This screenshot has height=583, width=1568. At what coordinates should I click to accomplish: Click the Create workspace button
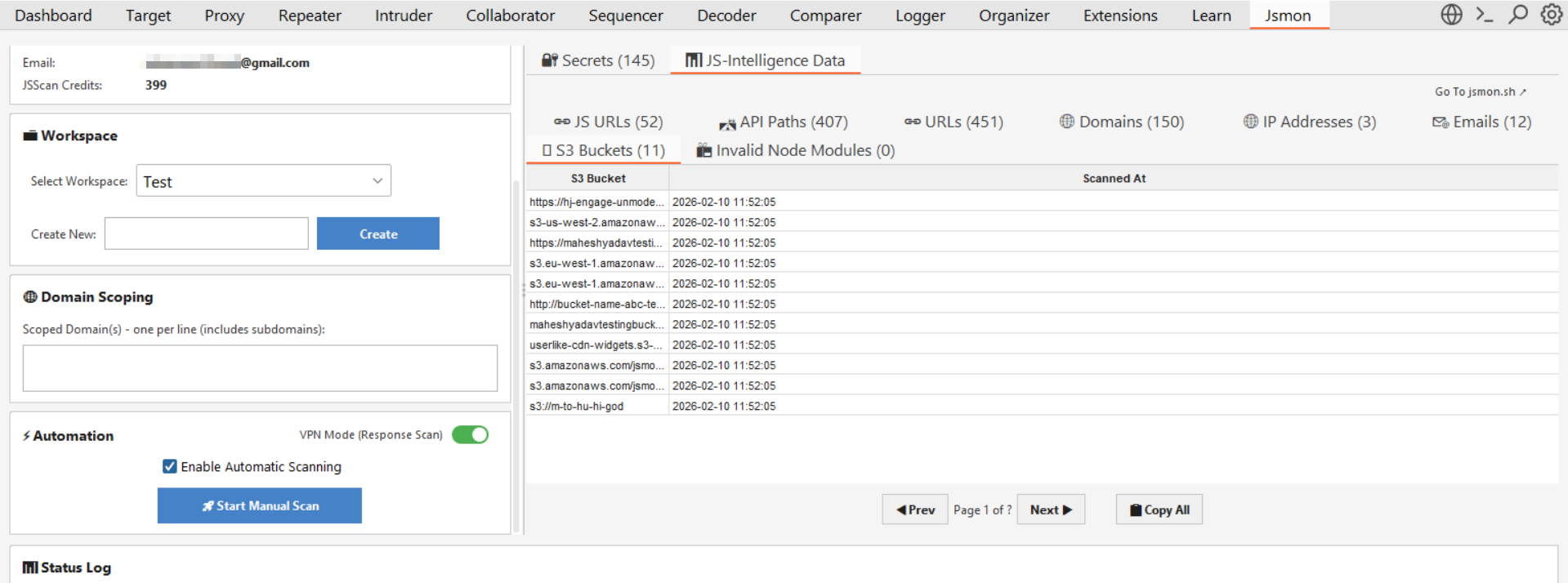377,234
